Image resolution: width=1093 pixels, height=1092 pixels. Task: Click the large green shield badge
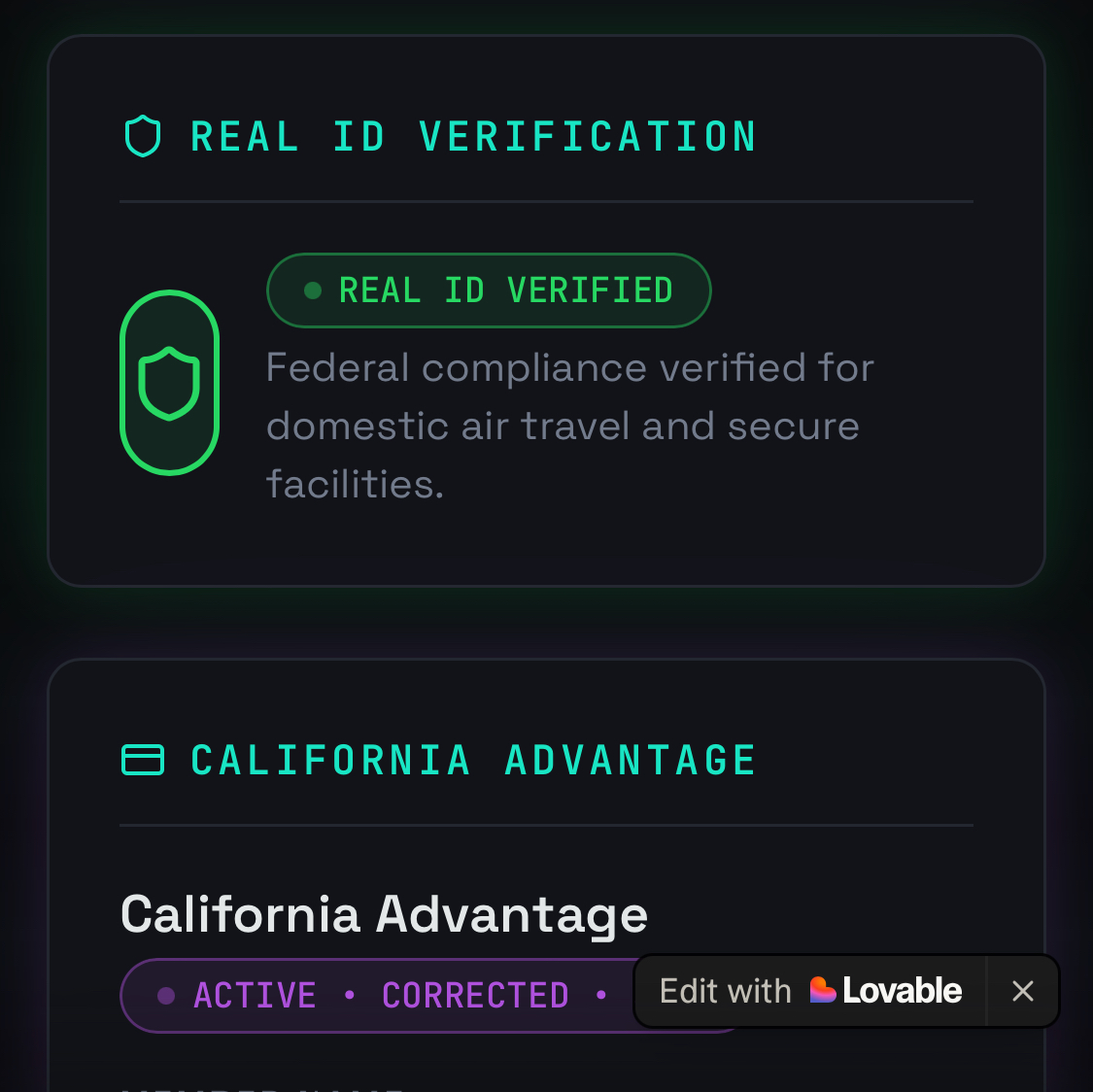pyautogui.click(x=169, y=383)
